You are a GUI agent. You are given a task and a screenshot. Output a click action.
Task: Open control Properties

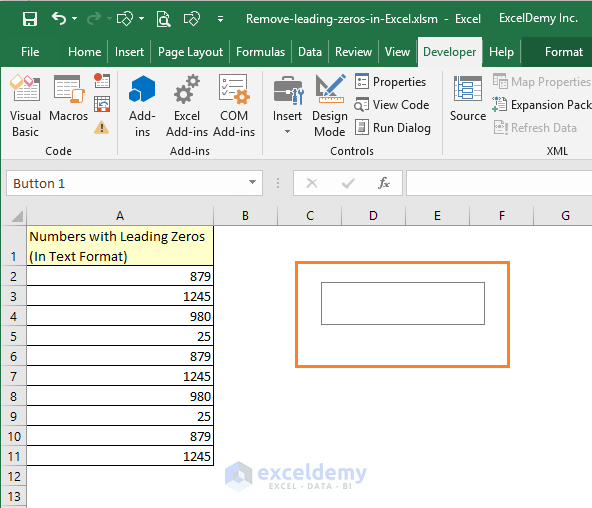click(390, 82)
